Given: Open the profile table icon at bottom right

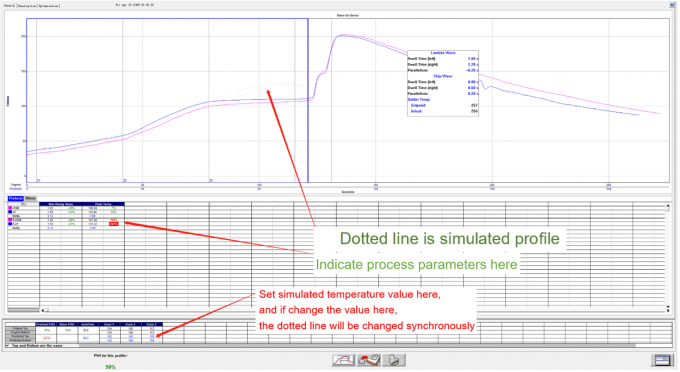Looking at the screenshot, I should pos(662,360).
